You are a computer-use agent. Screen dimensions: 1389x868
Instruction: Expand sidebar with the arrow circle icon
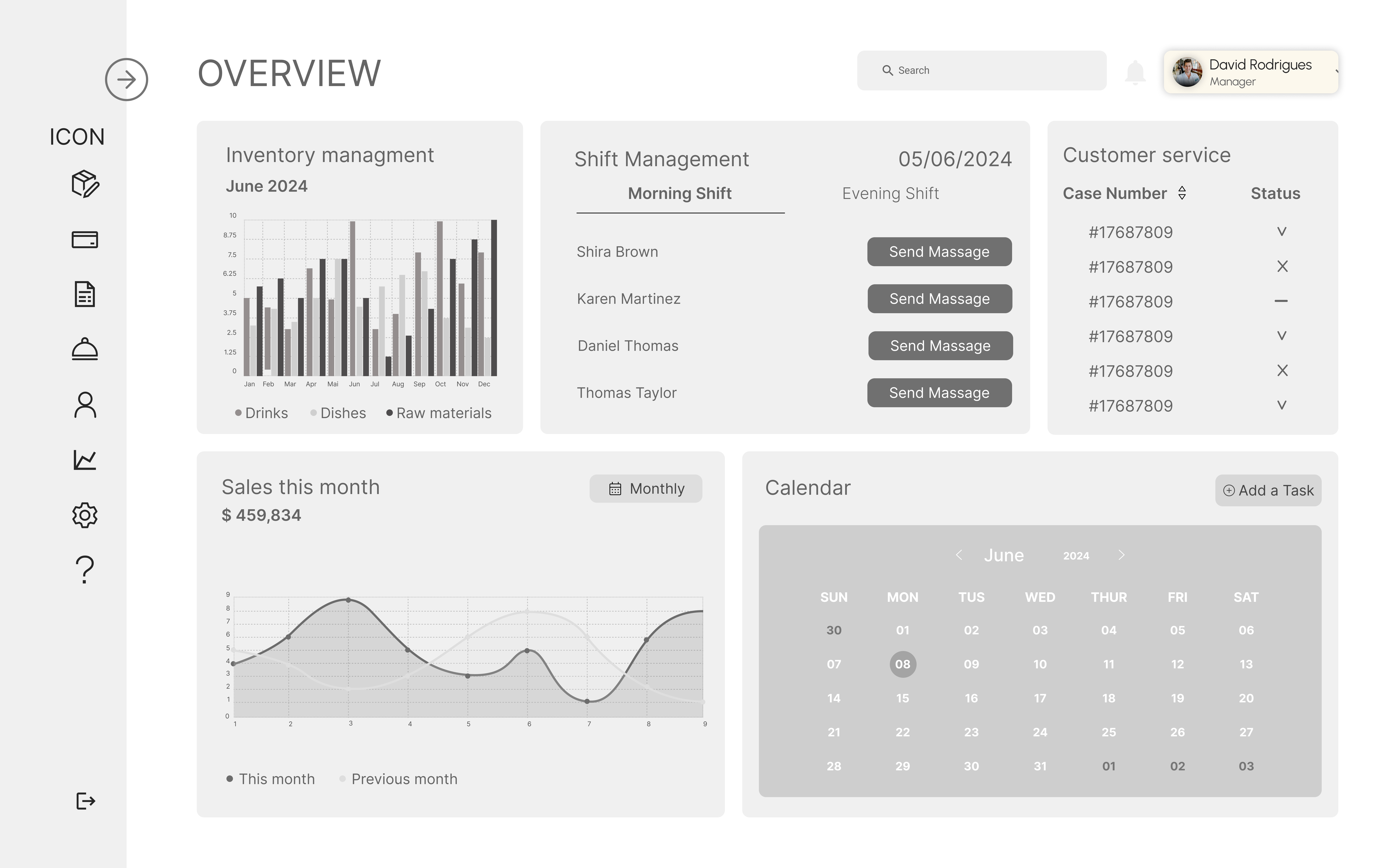[x=126, y=79]
